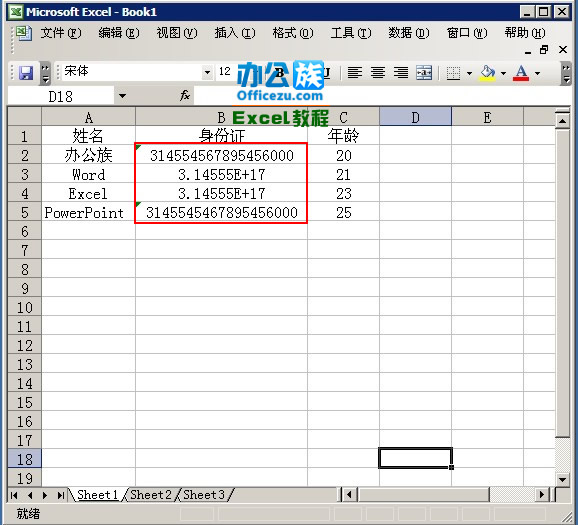Click the Excel workbook icon in menu bar

[x=23, y=33]
